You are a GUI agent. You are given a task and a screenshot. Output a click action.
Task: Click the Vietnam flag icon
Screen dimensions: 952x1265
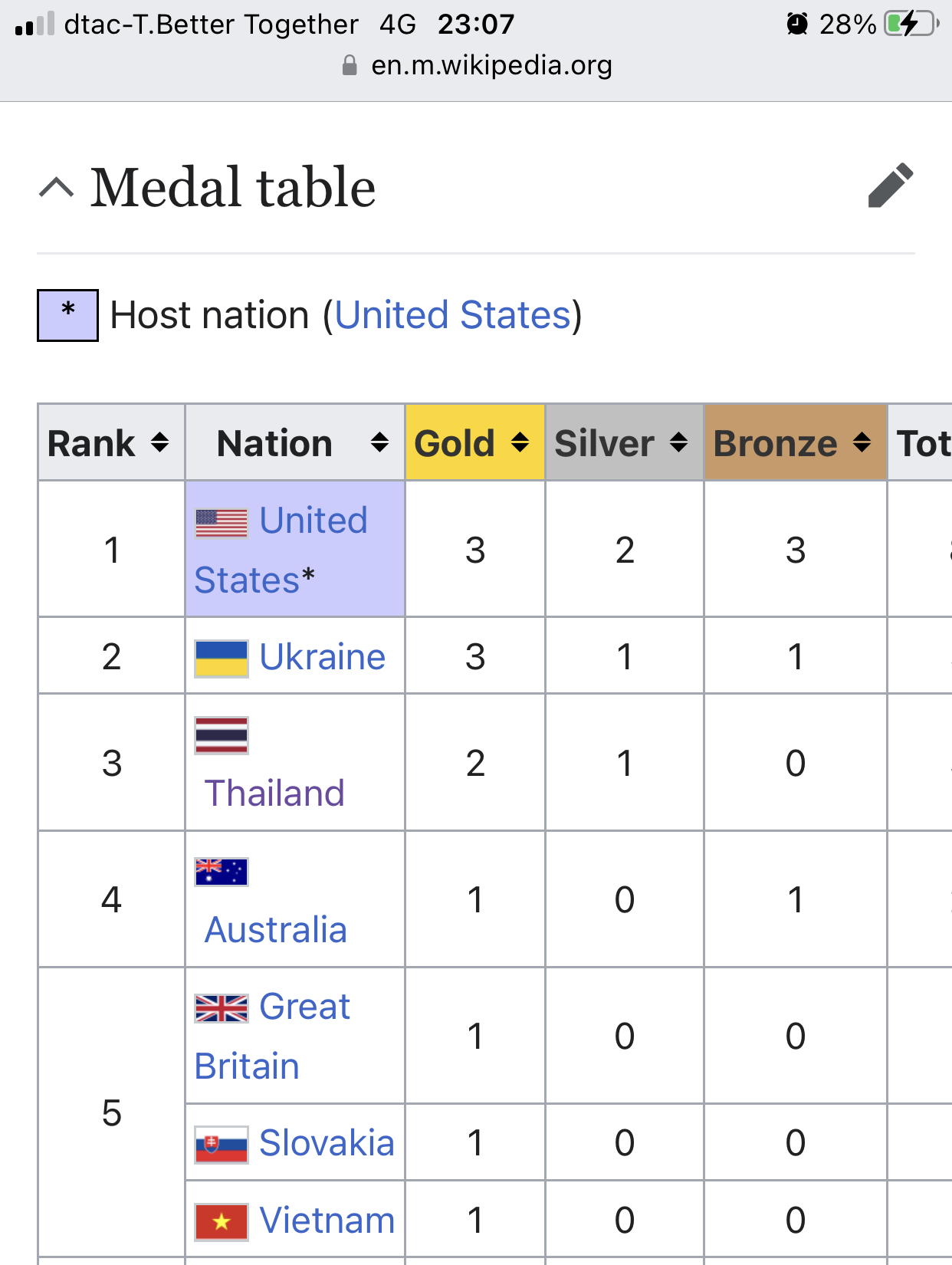(x=222, y=1222)
